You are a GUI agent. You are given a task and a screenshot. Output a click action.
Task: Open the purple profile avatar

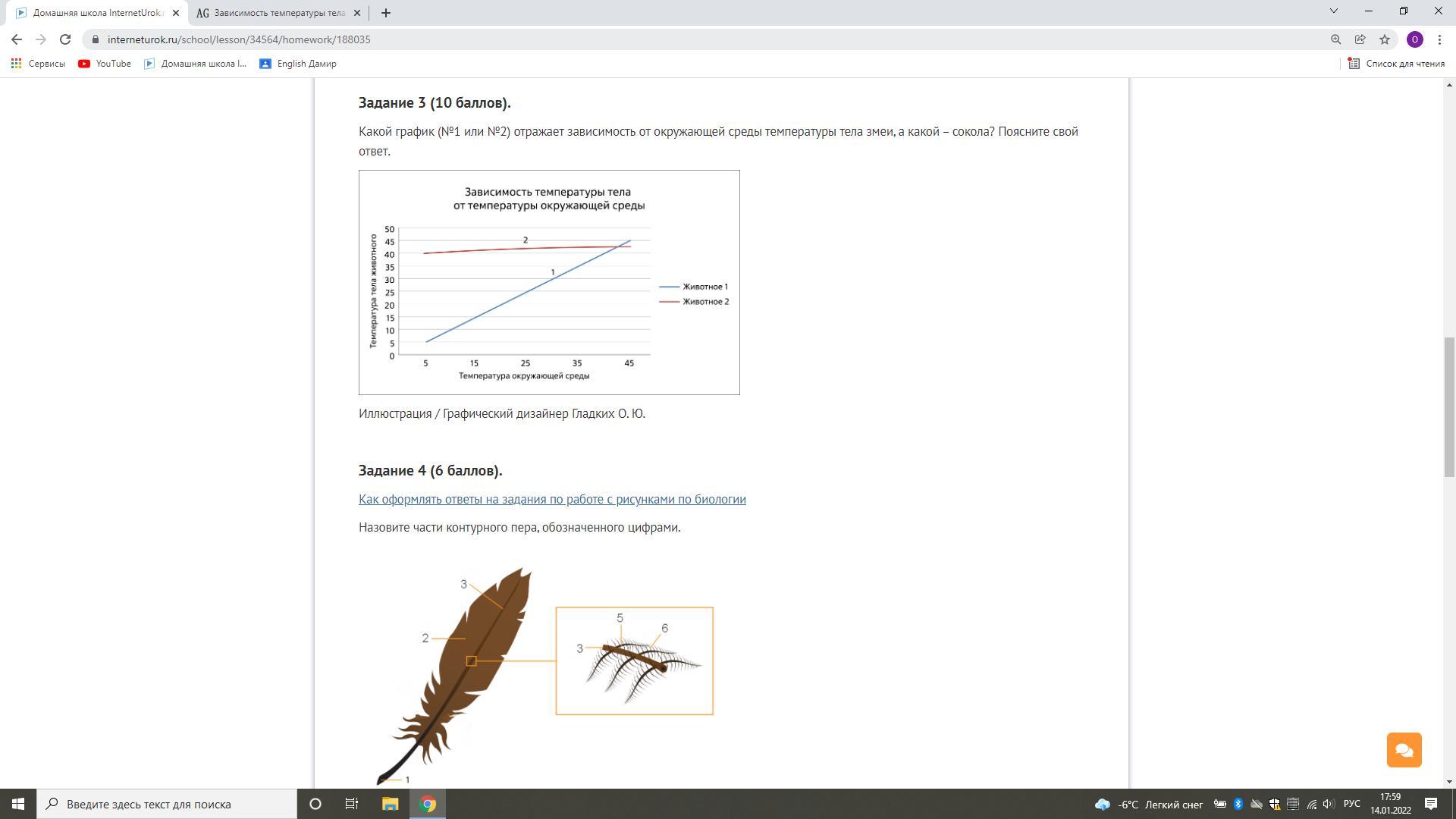1414,39
